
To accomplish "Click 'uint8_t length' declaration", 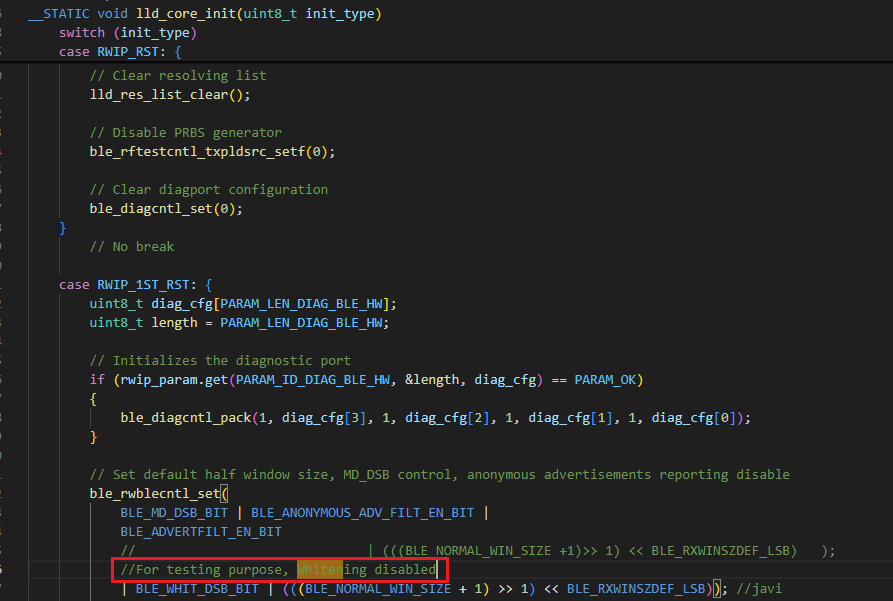I will coord(143,322).
